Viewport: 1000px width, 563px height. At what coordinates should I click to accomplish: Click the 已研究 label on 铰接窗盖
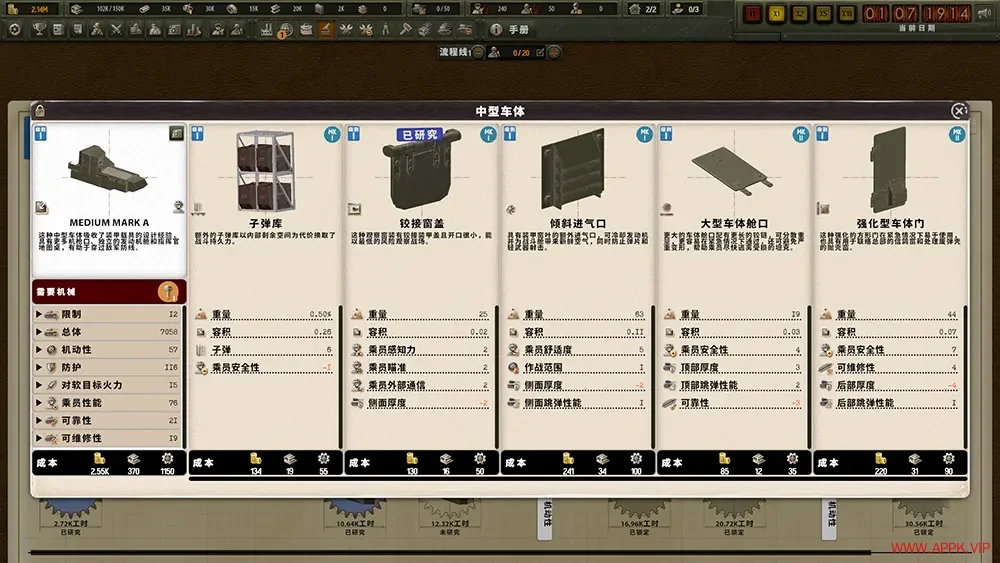(421, 134)
